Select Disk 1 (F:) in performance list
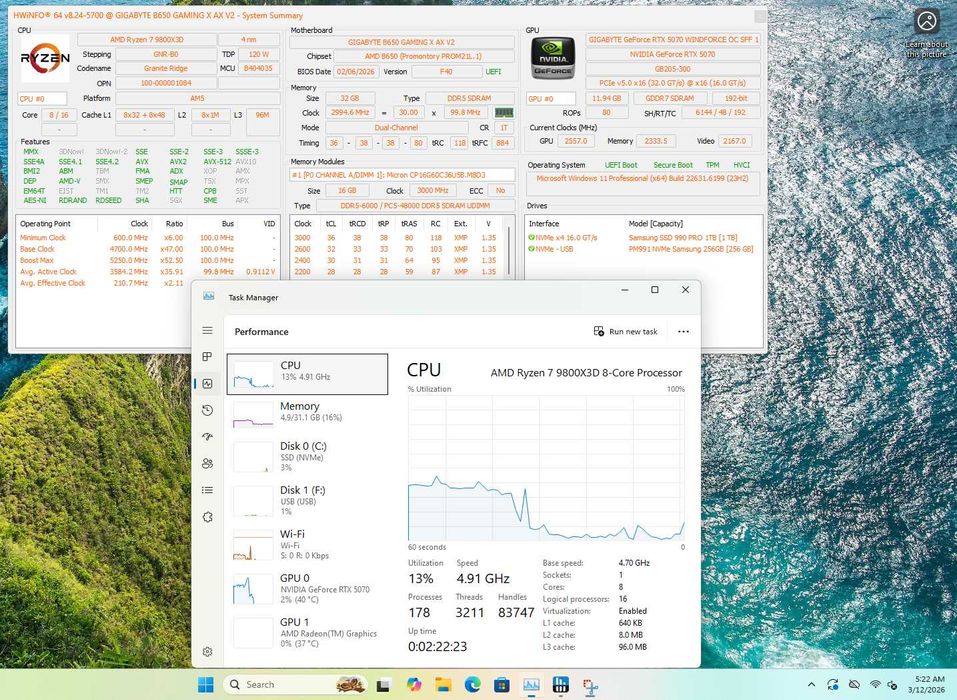Screen dimensions: 957x700 (x=307, y=500)
